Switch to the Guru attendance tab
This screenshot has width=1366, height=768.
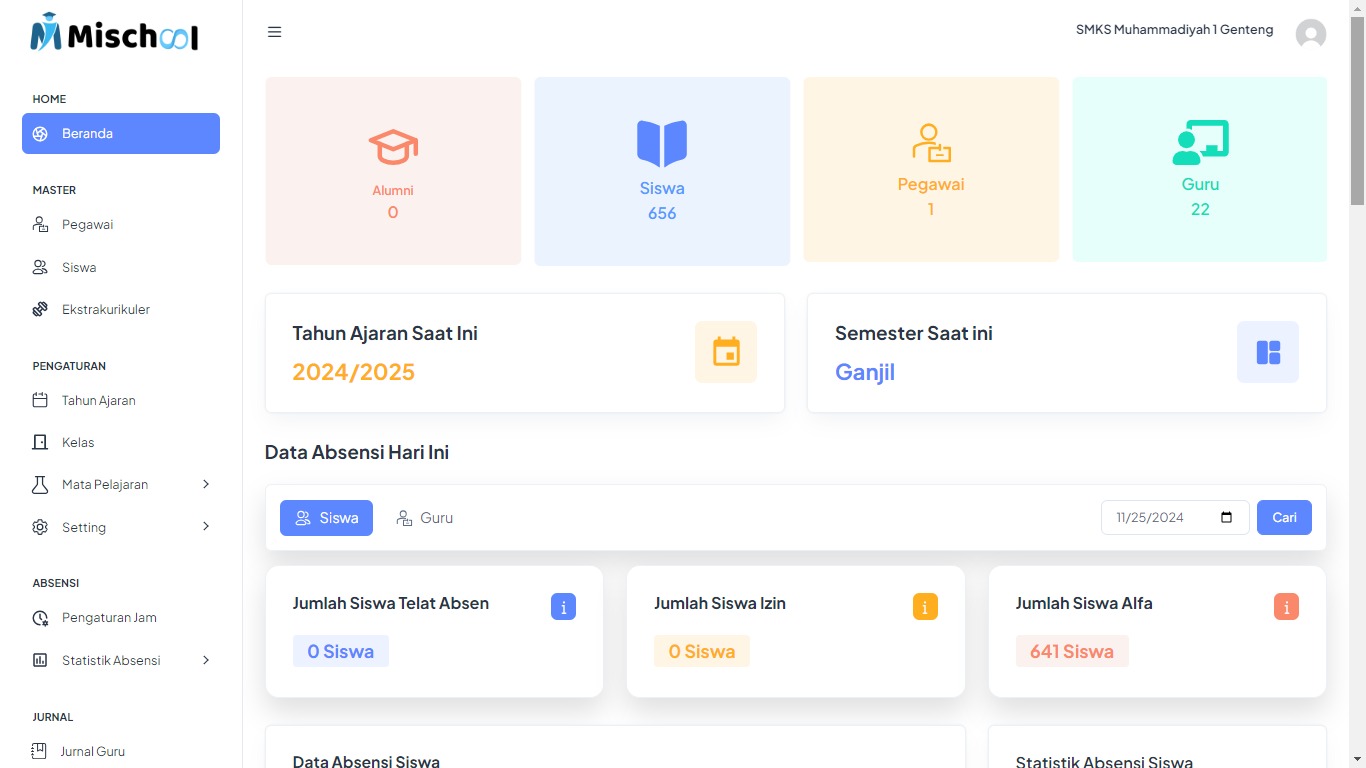pos(425,518)
